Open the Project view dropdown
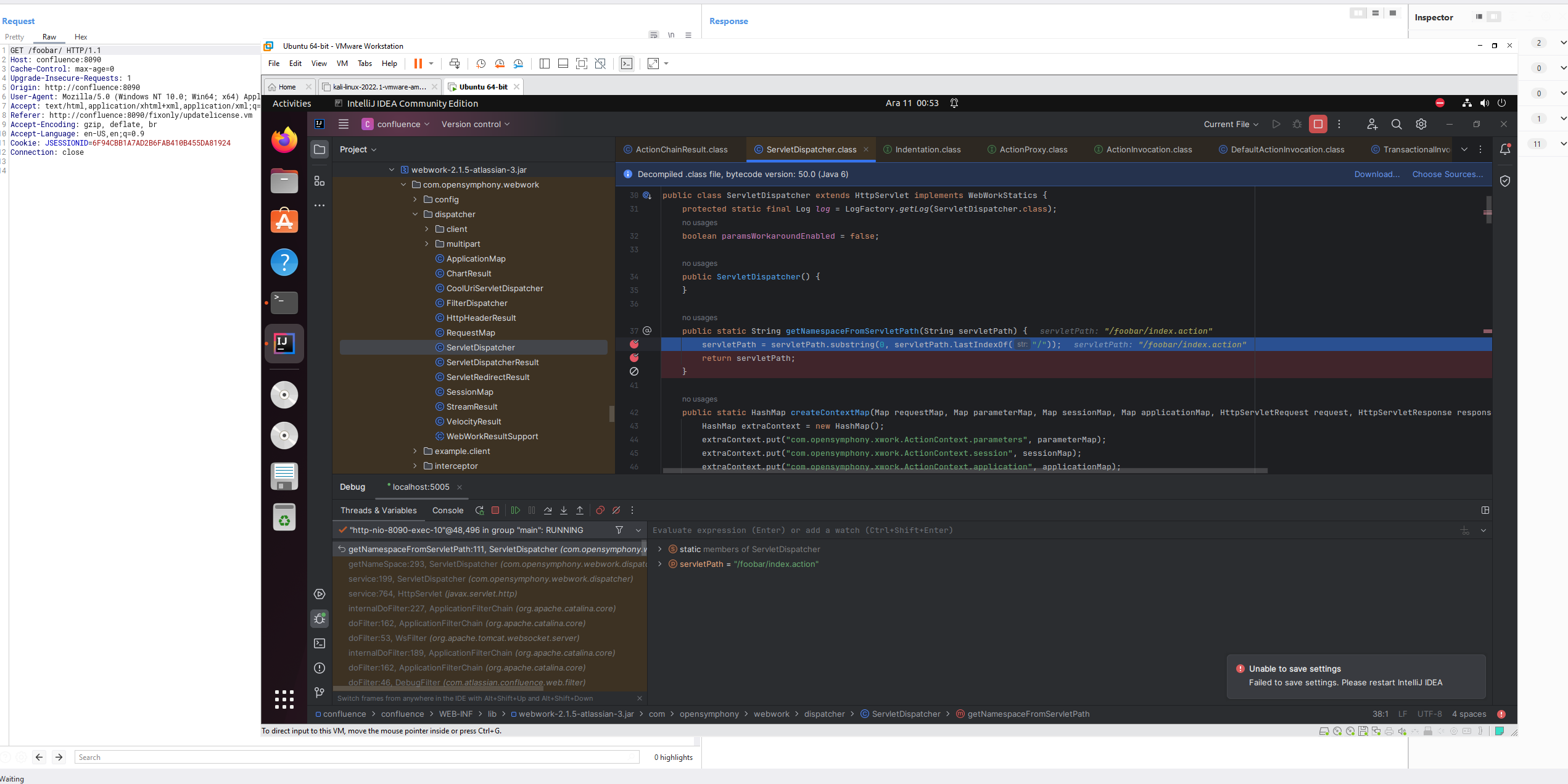 coord(358,149)
